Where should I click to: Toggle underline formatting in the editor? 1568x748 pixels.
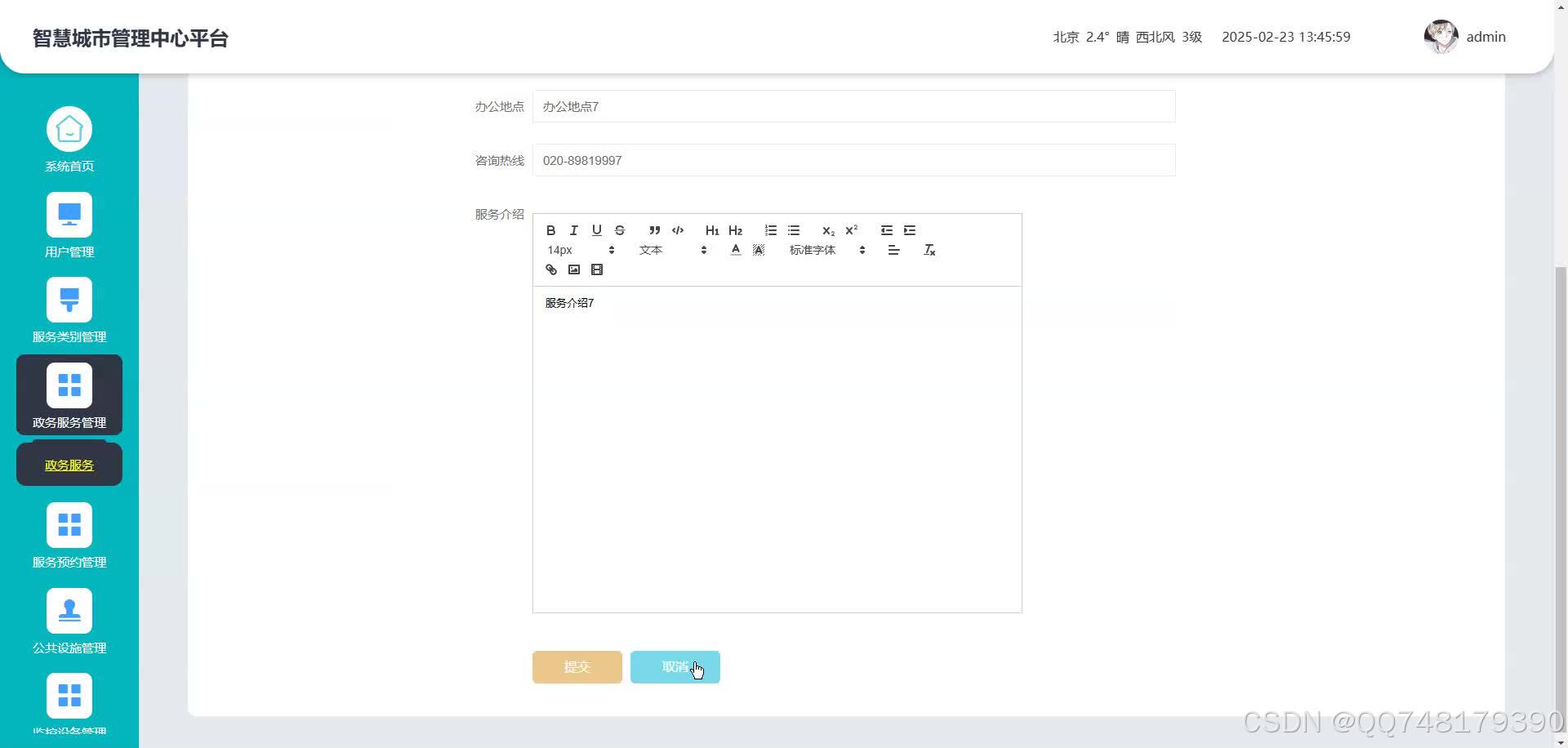point(597,230)
